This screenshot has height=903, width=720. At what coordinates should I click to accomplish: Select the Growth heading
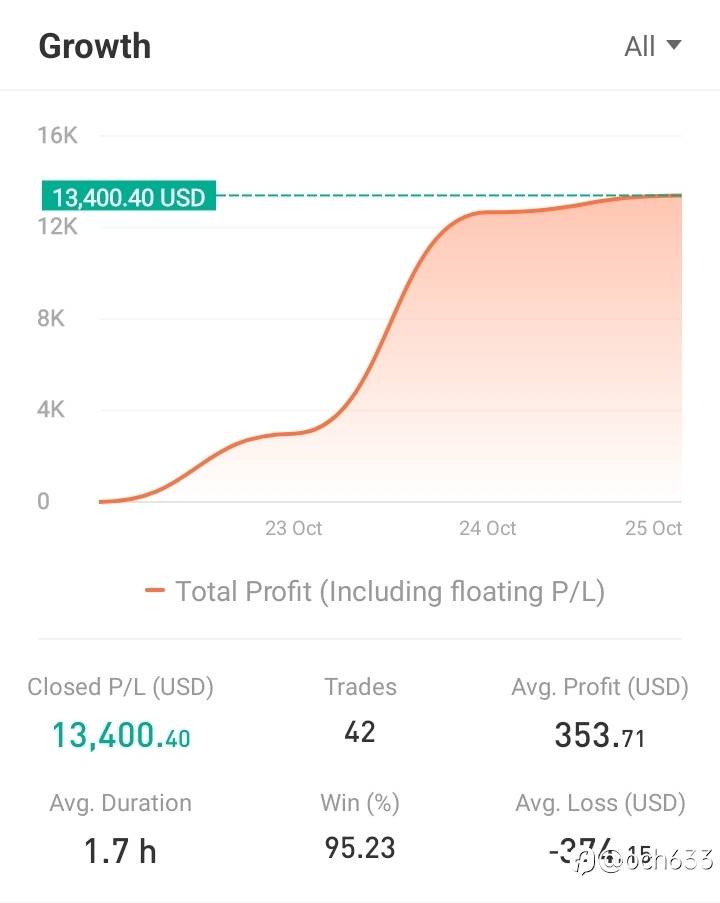(x=95, y=46)
